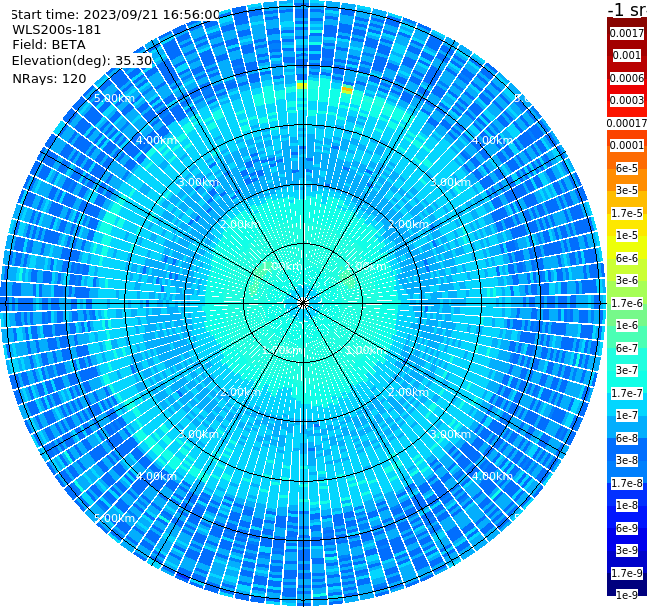The height and width of the screenshot is (607, 647).
Task: Click the 1e-6 colorbar tick label
Action: coord(627,325)
